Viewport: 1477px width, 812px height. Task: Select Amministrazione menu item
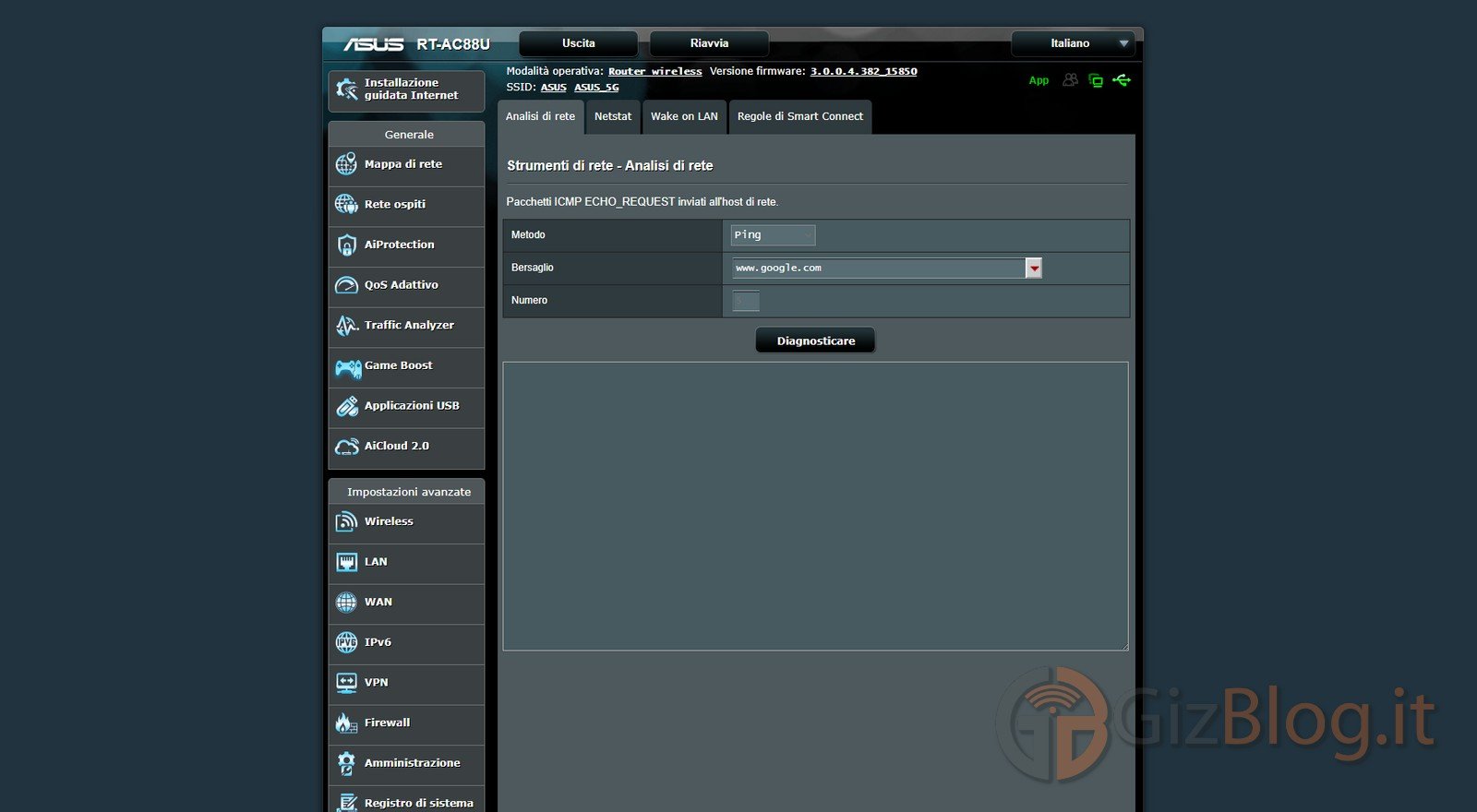coord(406,763)
